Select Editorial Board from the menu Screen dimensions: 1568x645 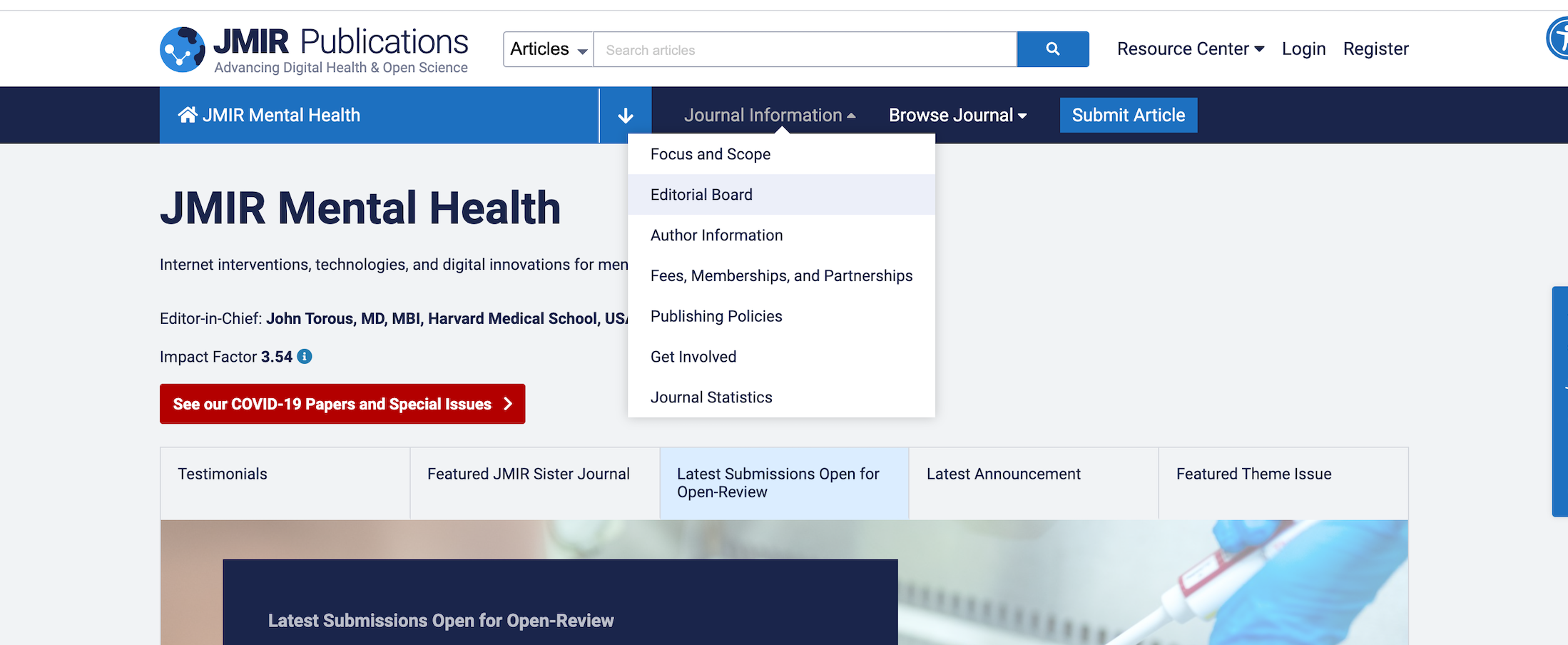[x=701, y=195]
